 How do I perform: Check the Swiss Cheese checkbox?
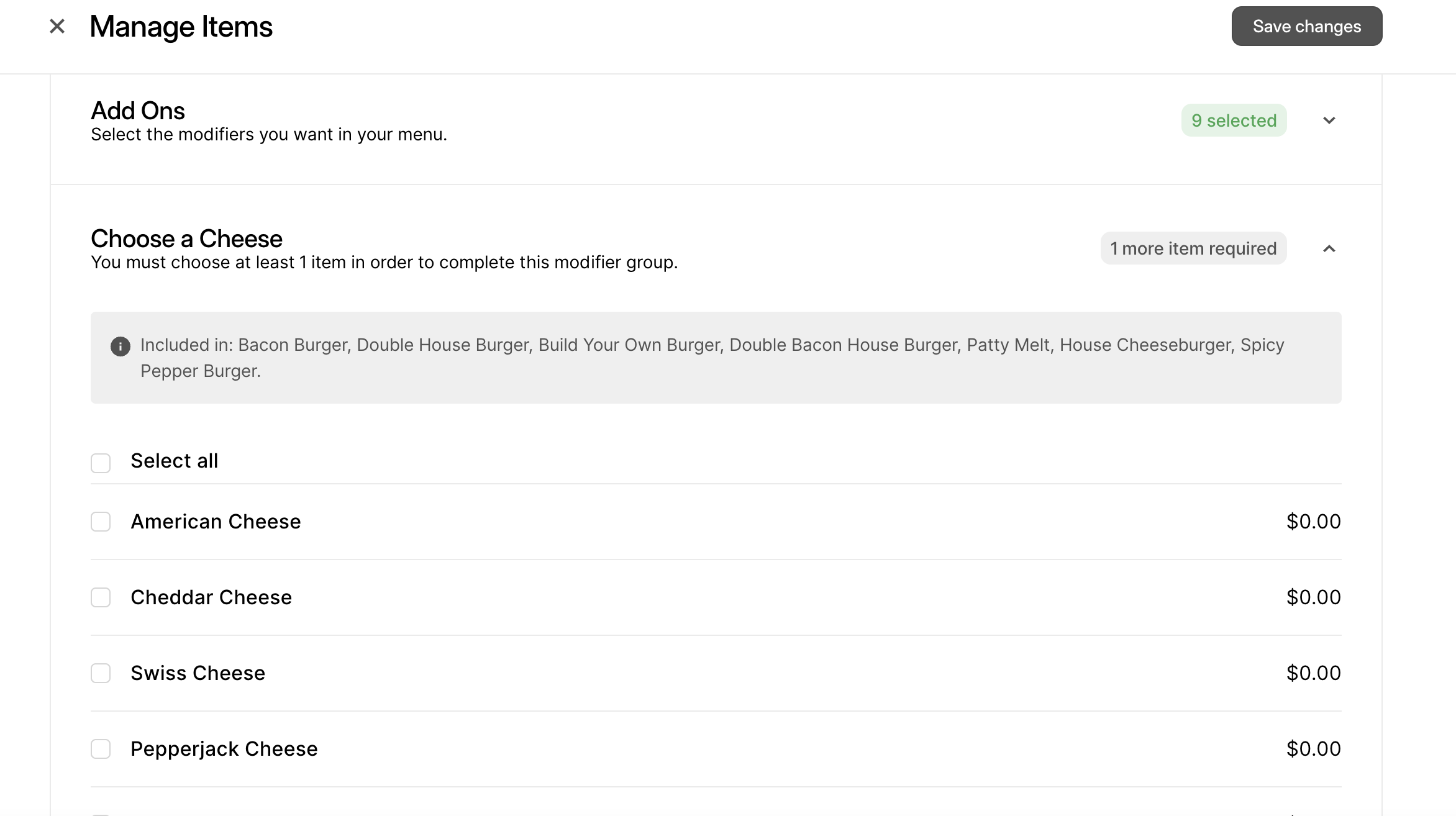point(101,673)
